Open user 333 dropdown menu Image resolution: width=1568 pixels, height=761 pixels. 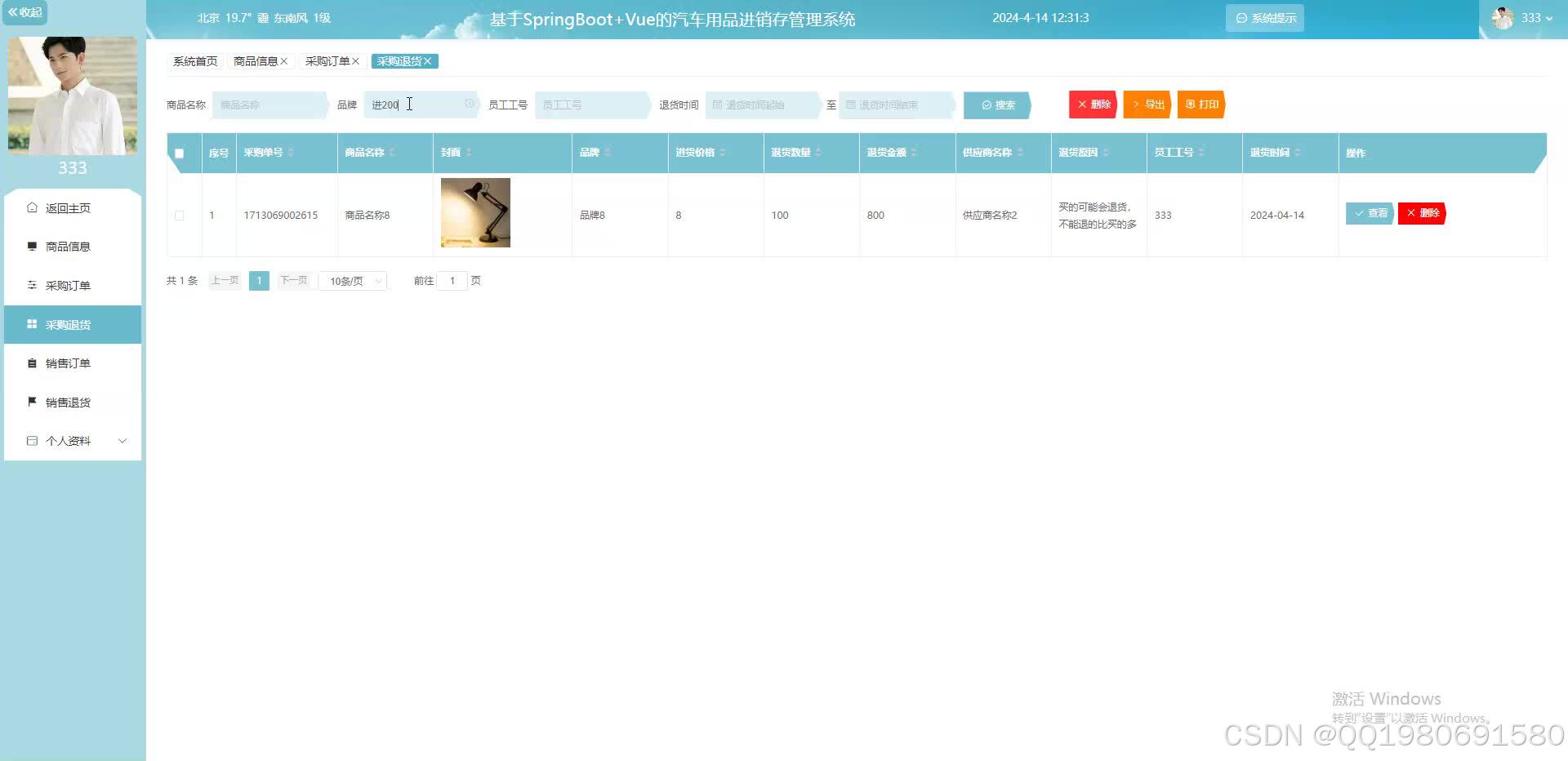[1537, 18]
